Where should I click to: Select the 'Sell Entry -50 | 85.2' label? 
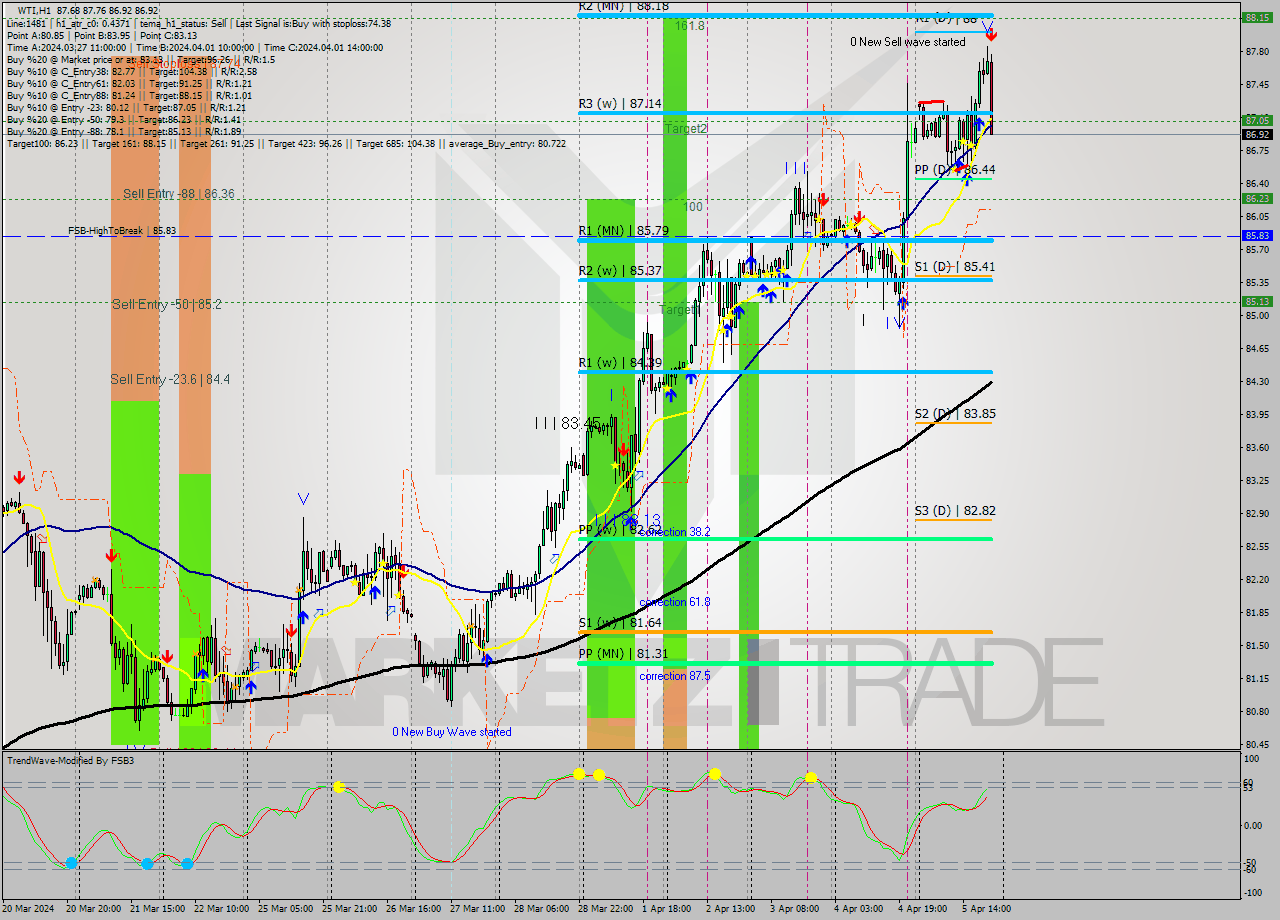(x=167, y=304)
